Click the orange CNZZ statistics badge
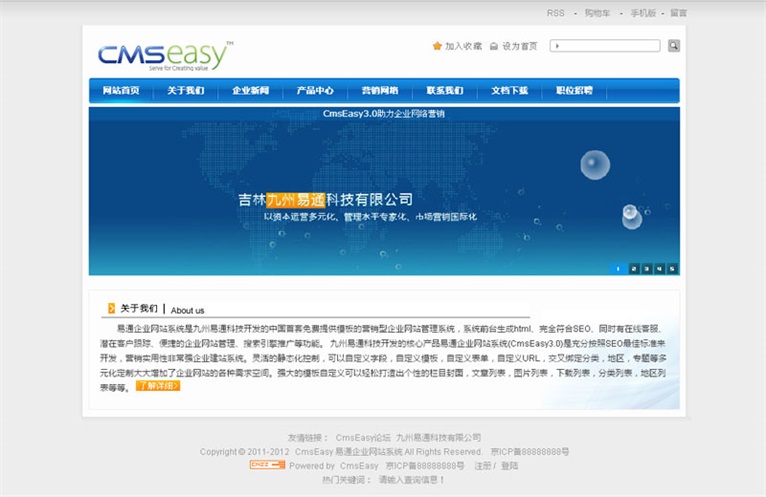Screen dimensions: 766x497 coord(267,465)
